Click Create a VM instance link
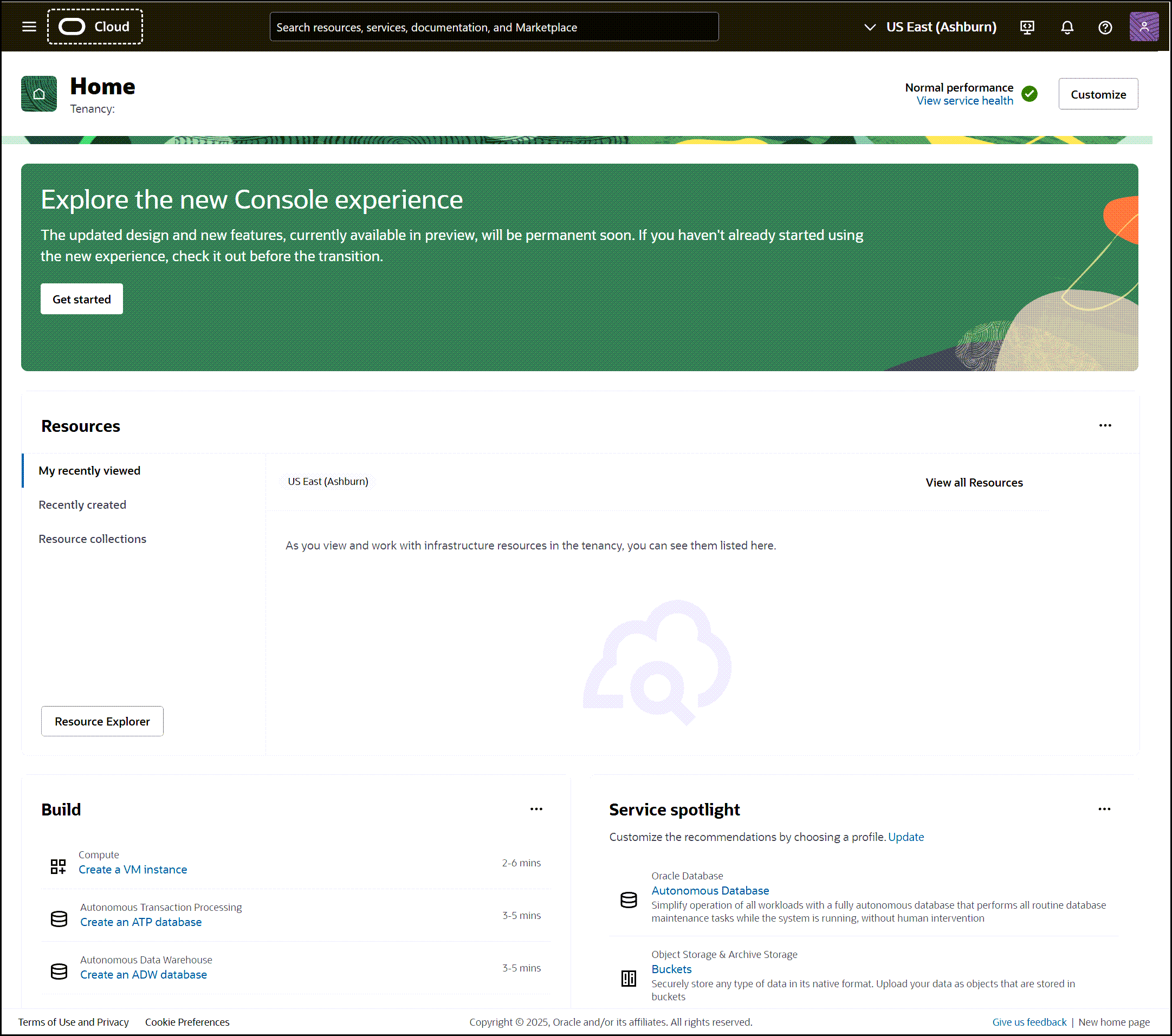Screen dimensions: 1172x1036 132,870
